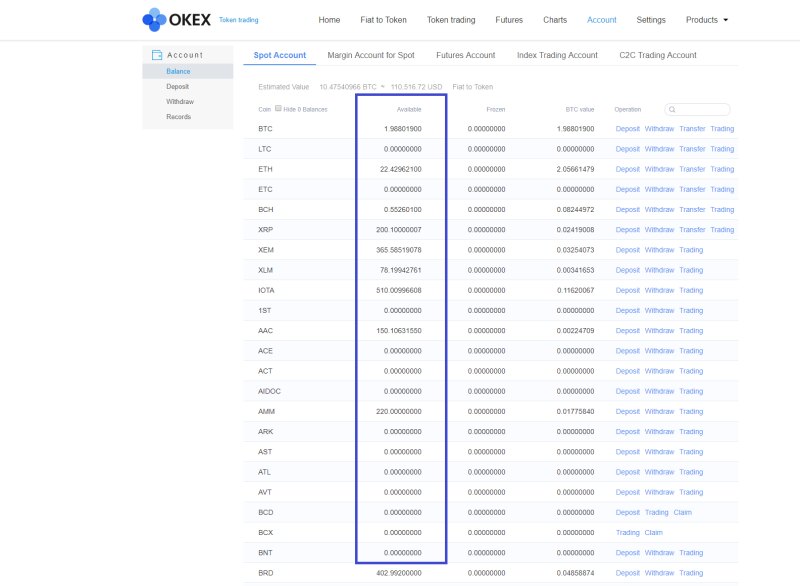The width and height of the screenshot is (800, 586).
Task: Click Deposit link for BTC row
Action: pos(627,129)
